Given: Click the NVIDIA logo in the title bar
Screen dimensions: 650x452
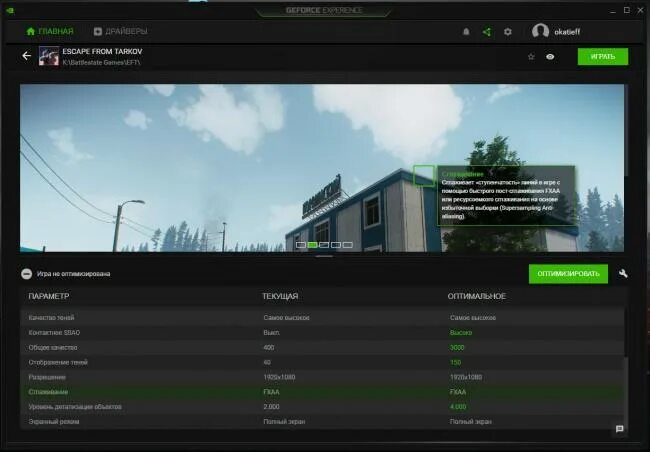Looking at the screenshot, I should 10,10.
